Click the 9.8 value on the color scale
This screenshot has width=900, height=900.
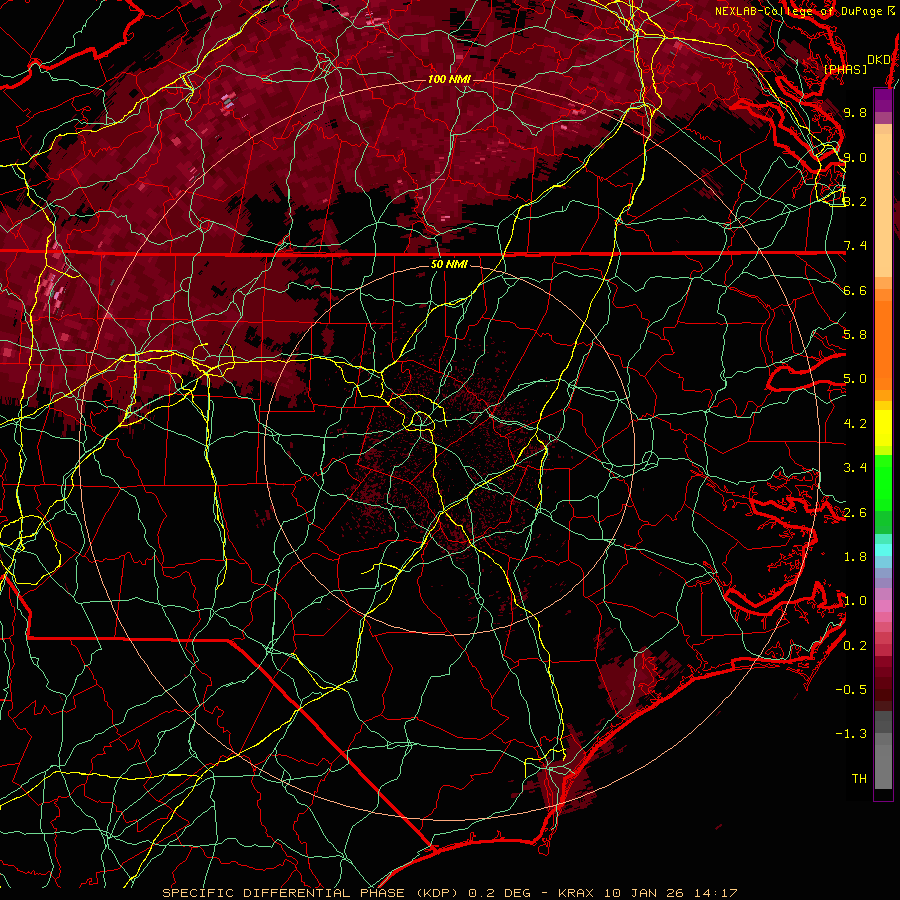(855, 112)
